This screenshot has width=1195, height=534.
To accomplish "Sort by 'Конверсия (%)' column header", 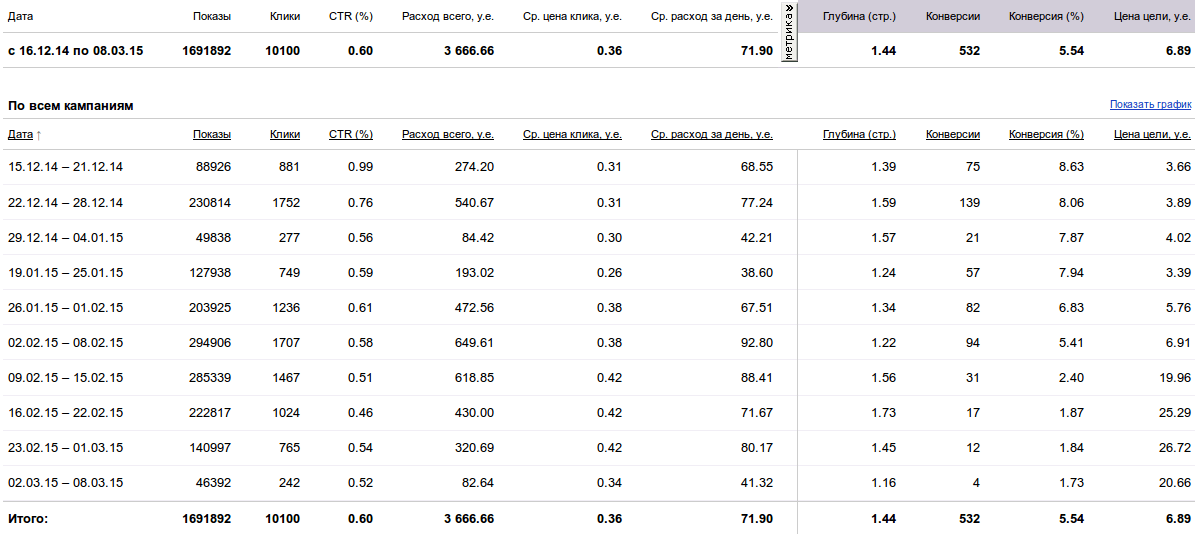I will [1046, 135].
